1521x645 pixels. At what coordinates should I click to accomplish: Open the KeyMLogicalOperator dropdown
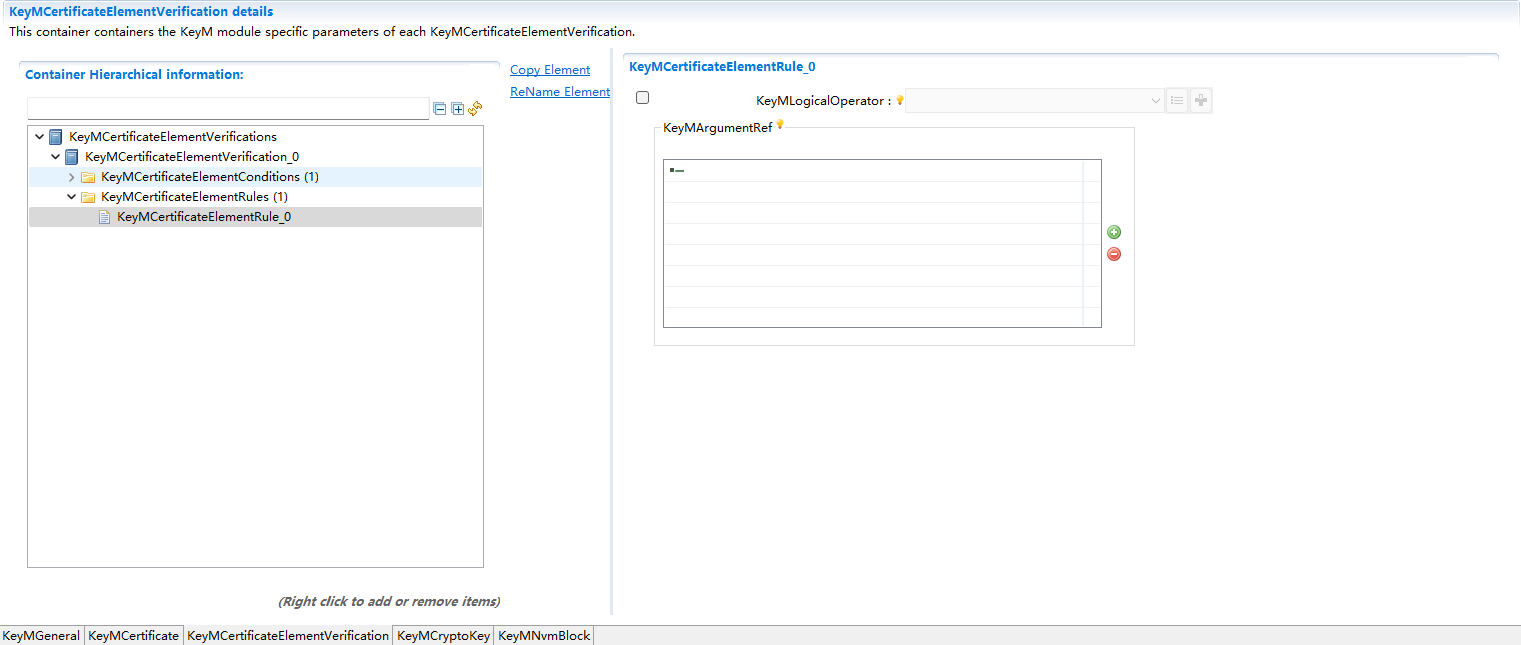point(1154,100)
